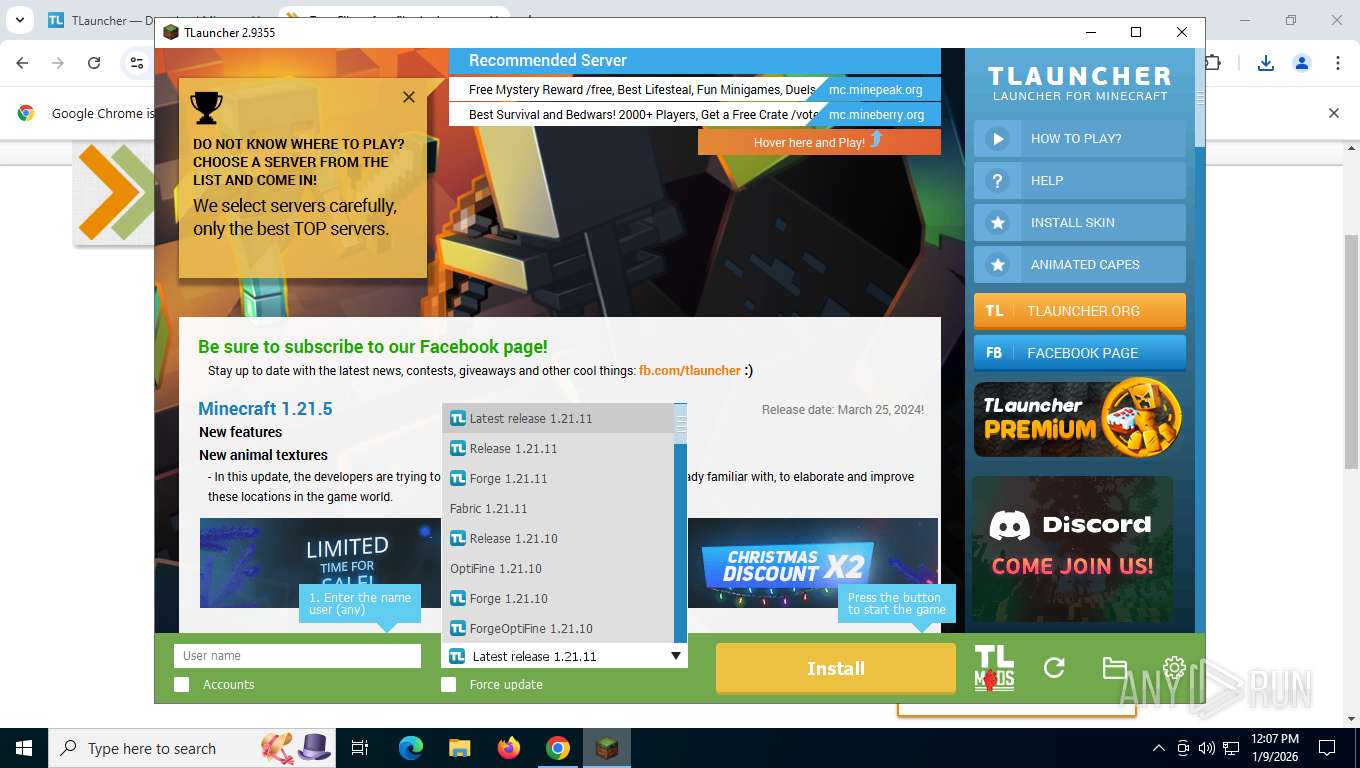Switch to TLauncher taskbar icon
The image size is (1360, 768).
[x=607, y=748]
